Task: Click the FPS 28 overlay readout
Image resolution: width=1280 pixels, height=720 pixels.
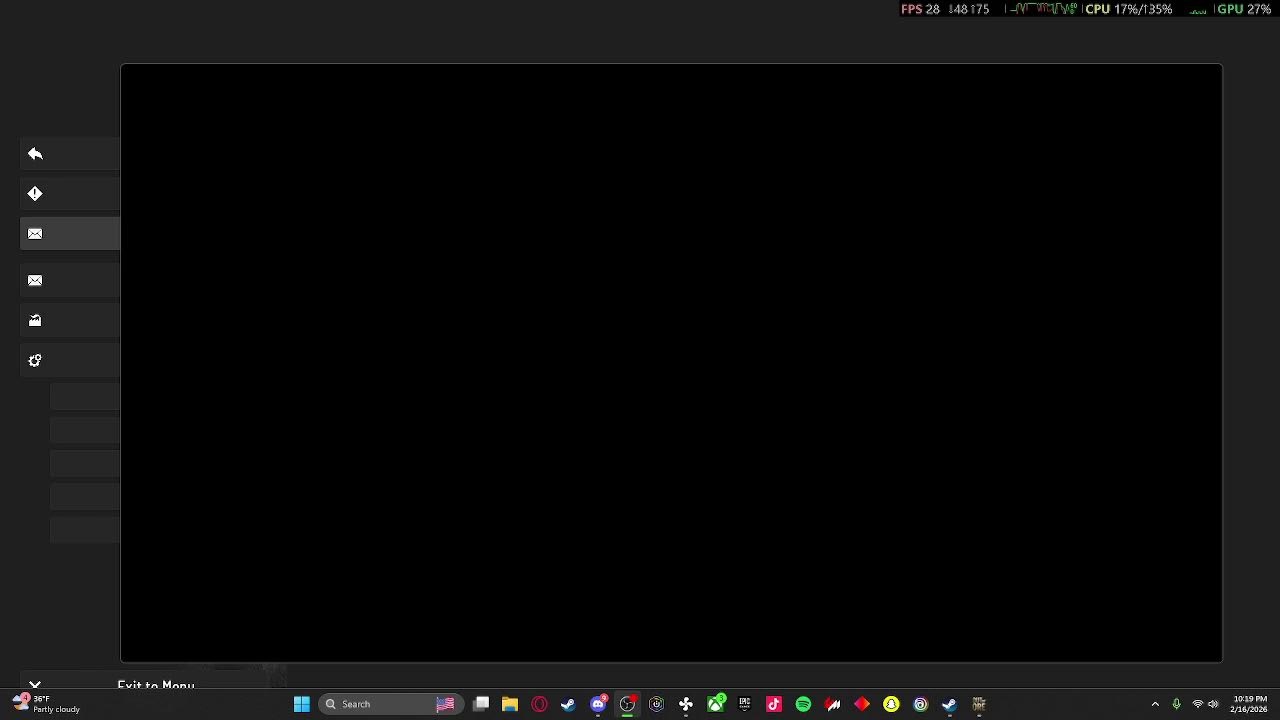Action: pyautogui.click(x=920, y=9)
